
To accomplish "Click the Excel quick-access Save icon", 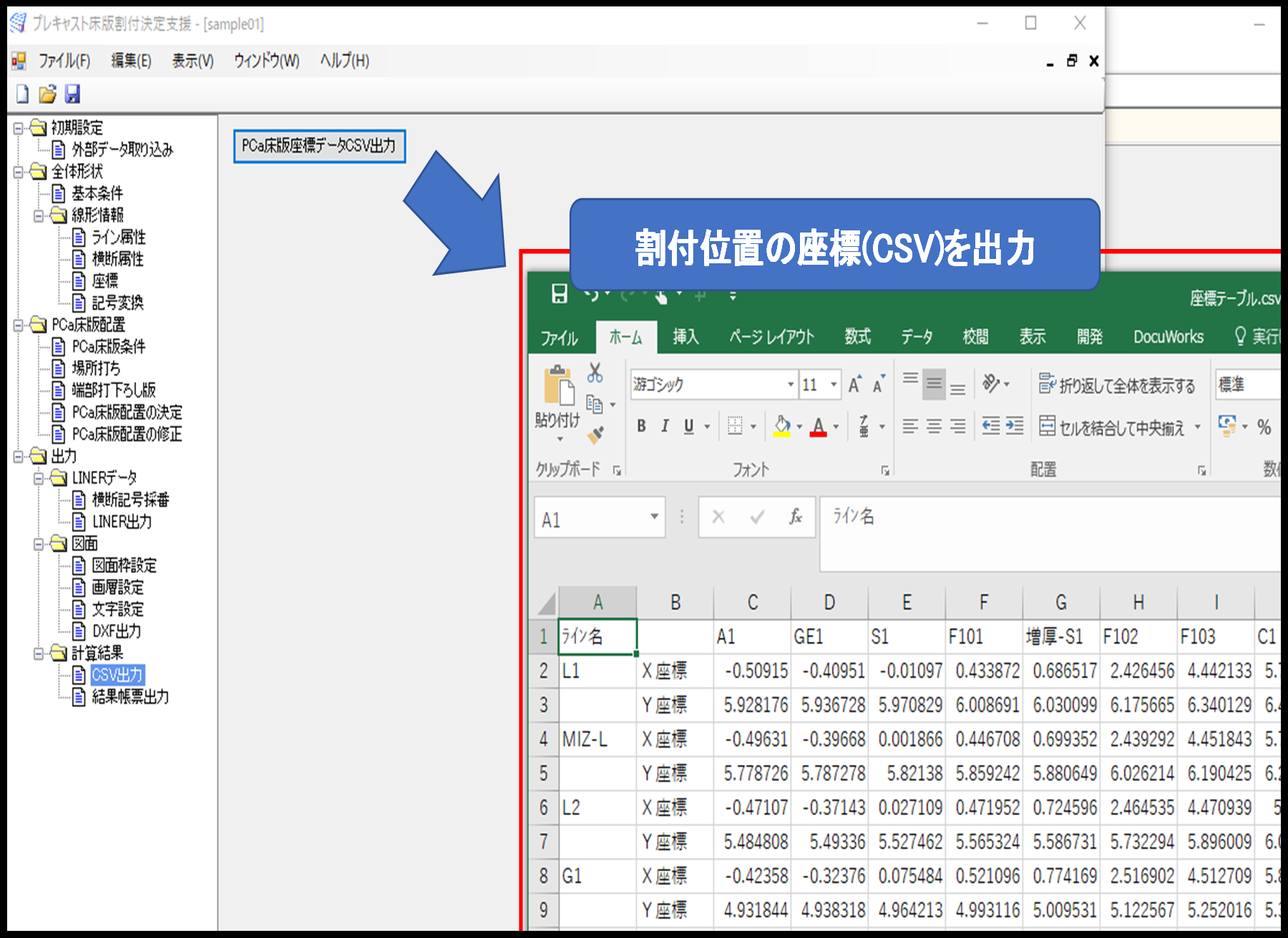I will (x=560, y=294).
